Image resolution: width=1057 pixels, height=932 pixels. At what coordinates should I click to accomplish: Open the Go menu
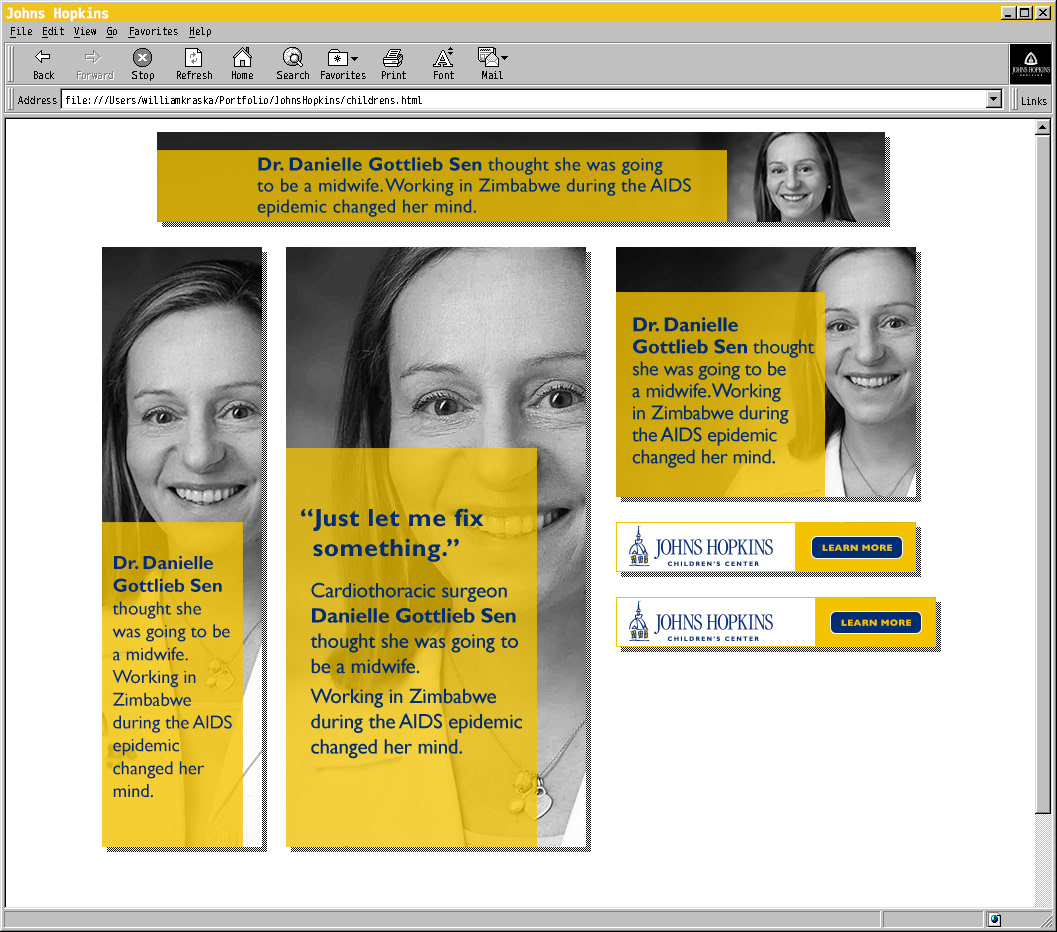pyautogui.click(x=112, y=31)
